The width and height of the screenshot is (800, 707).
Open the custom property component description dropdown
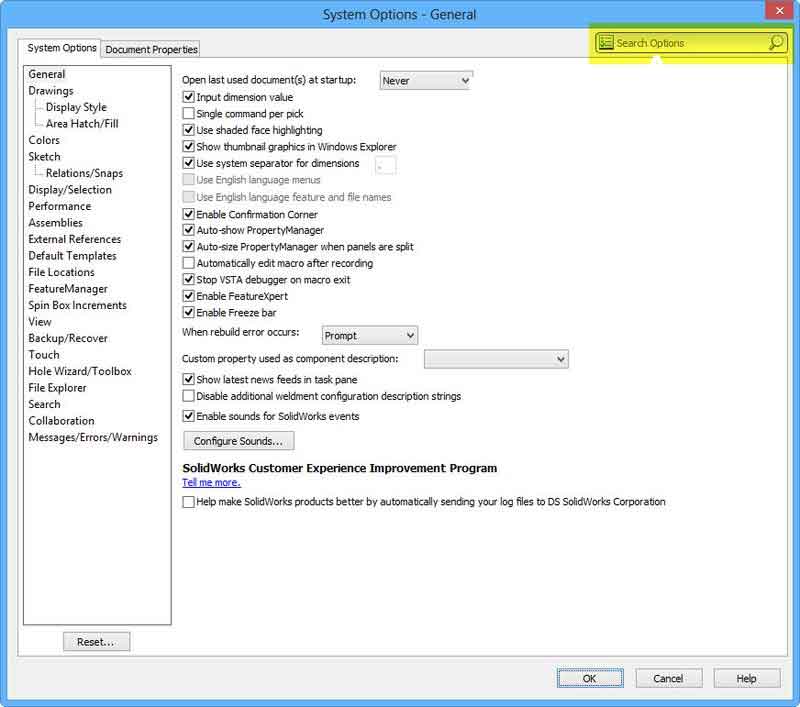tap(496, 359)
